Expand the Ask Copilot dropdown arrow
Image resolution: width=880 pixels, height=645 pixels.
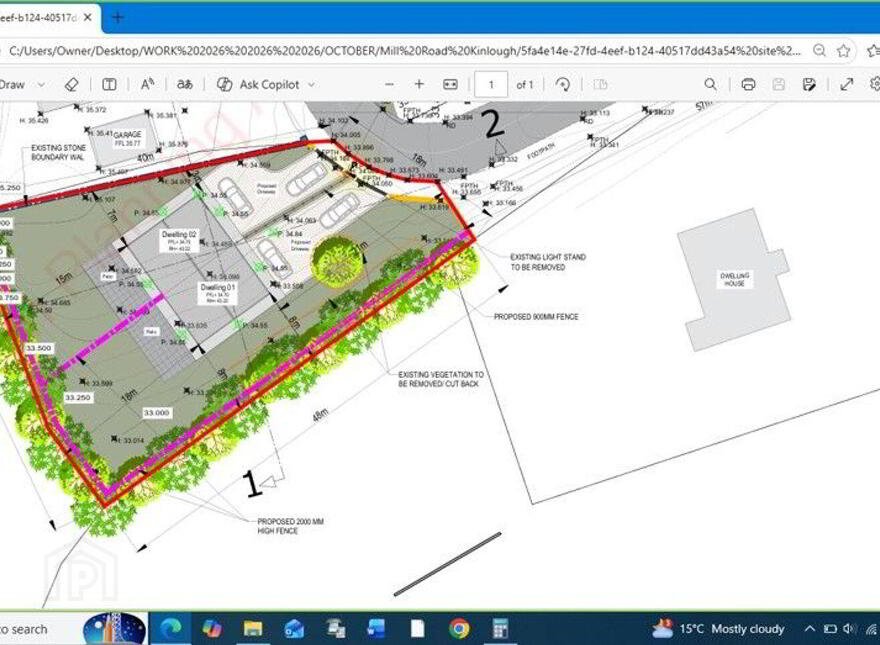(311, 85)
